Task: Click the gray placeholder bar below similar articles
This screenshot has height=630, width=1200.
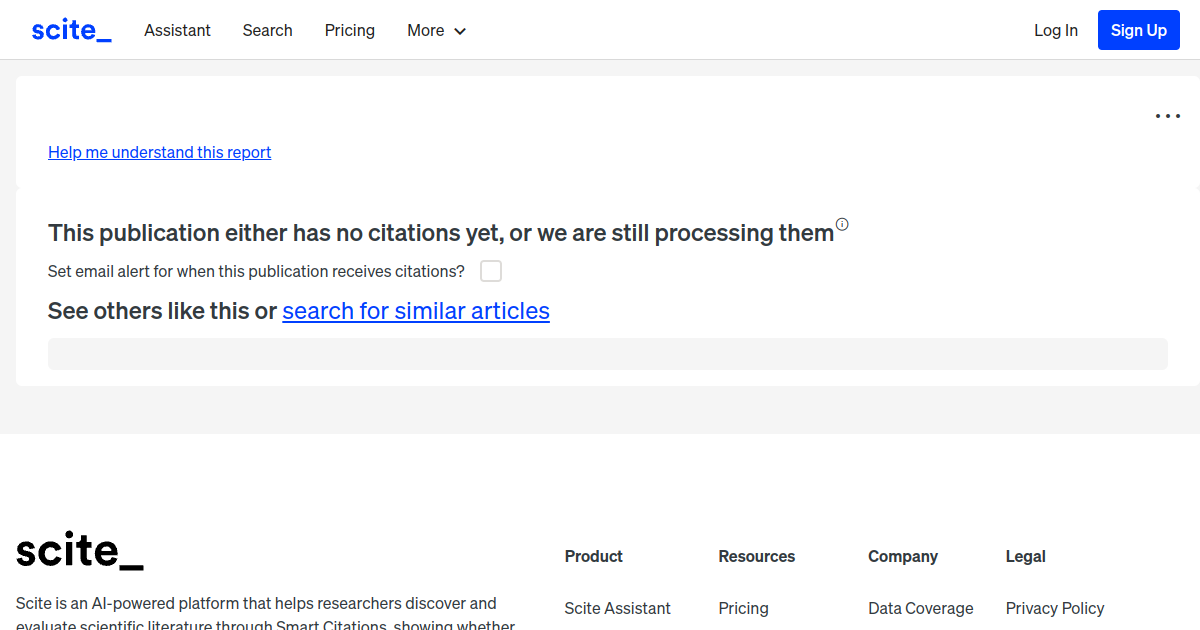Action: point(607,354)
